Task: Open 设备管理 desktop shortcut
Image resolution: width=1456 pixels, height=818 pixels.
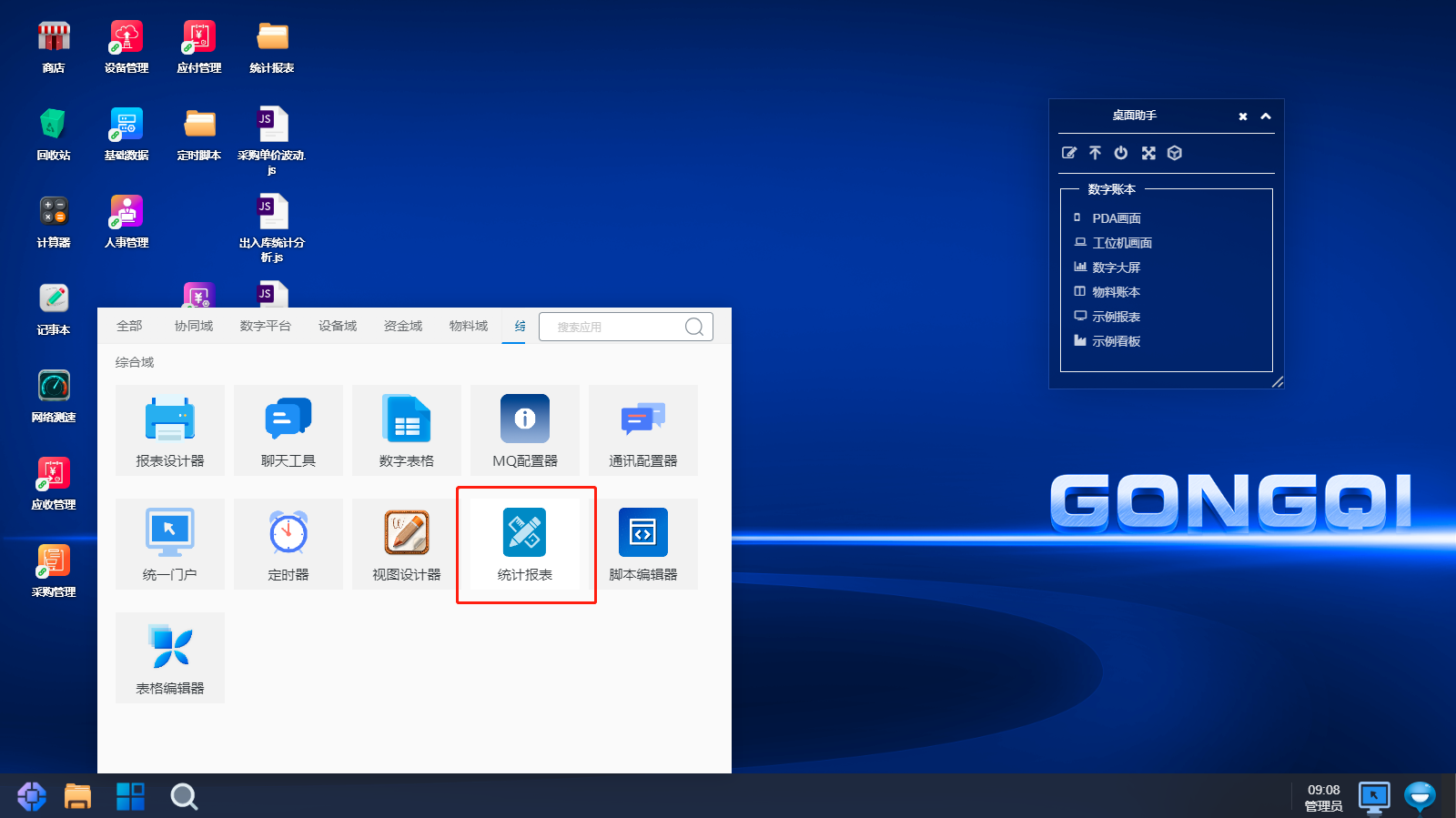Action: 126,47
